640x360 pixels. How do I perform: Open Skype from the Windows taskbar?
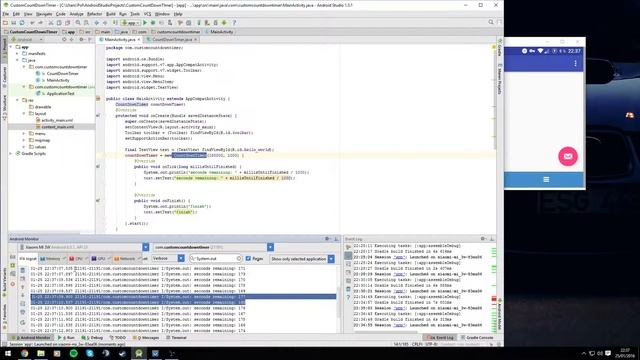click(90, 353)
